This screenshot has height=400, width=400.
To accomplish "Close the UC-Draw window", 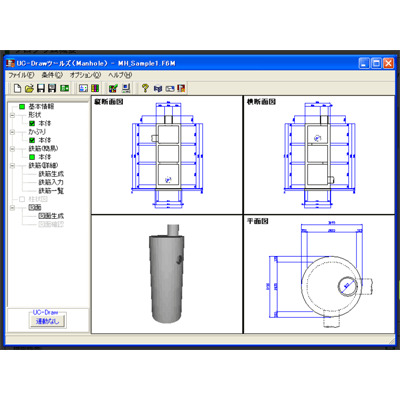I will [388, 63].
